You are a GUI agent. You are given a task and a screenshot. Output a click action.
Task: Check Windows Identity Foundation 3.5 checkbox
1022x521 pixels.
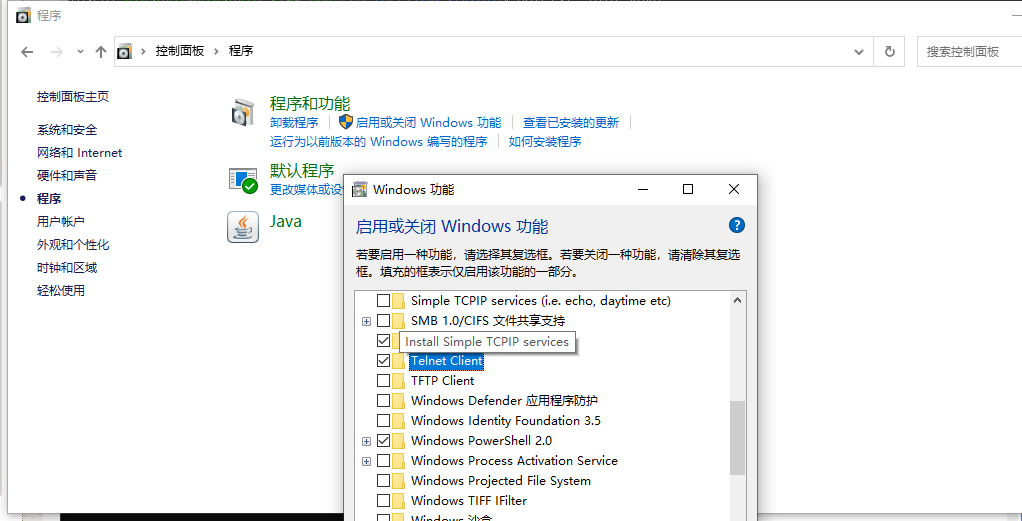tap(383, 421)
